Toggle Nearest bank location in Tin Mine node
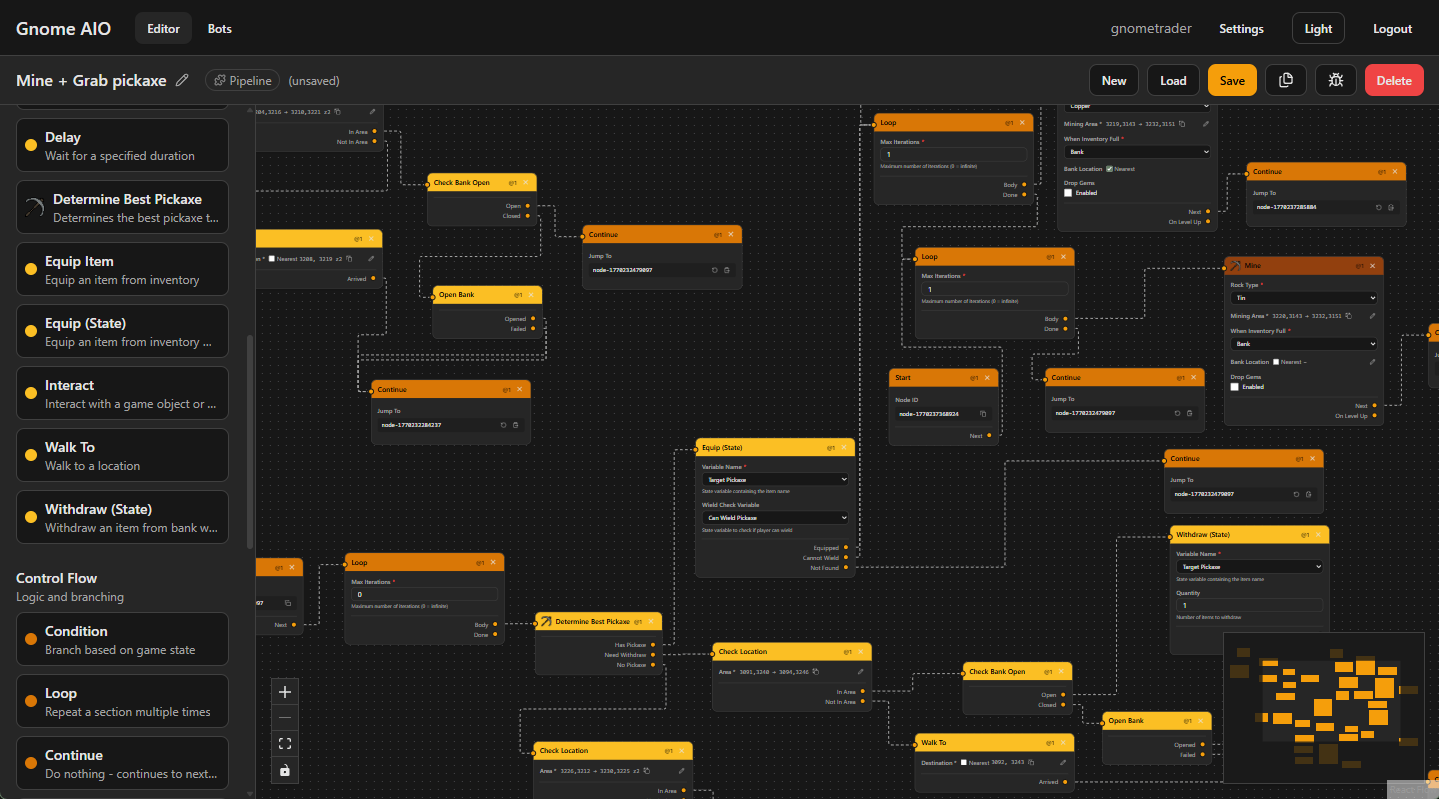 [x=1275, y=362]
